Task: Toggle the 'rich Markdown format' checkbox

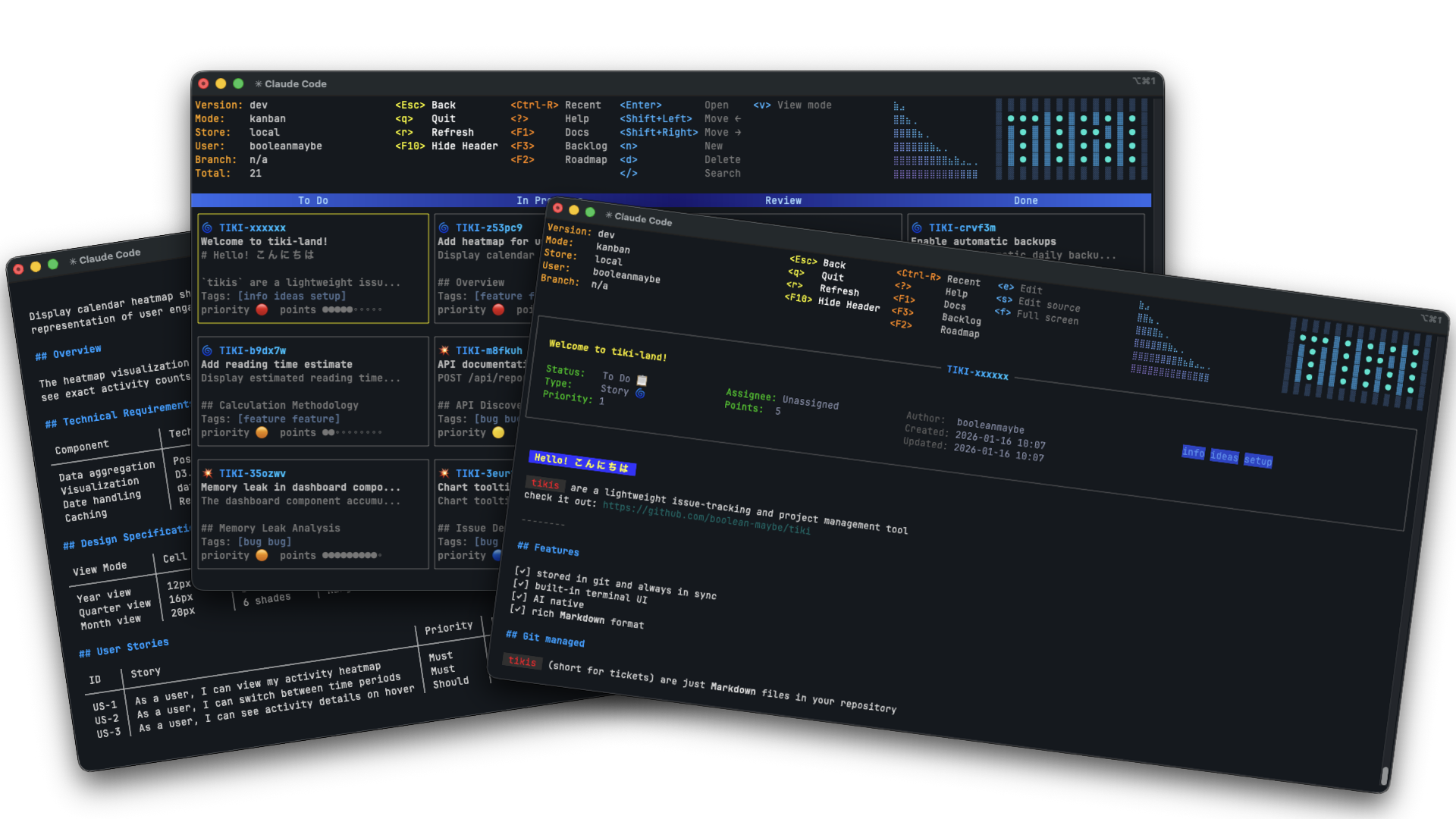Action: click(x=517, y=609)
